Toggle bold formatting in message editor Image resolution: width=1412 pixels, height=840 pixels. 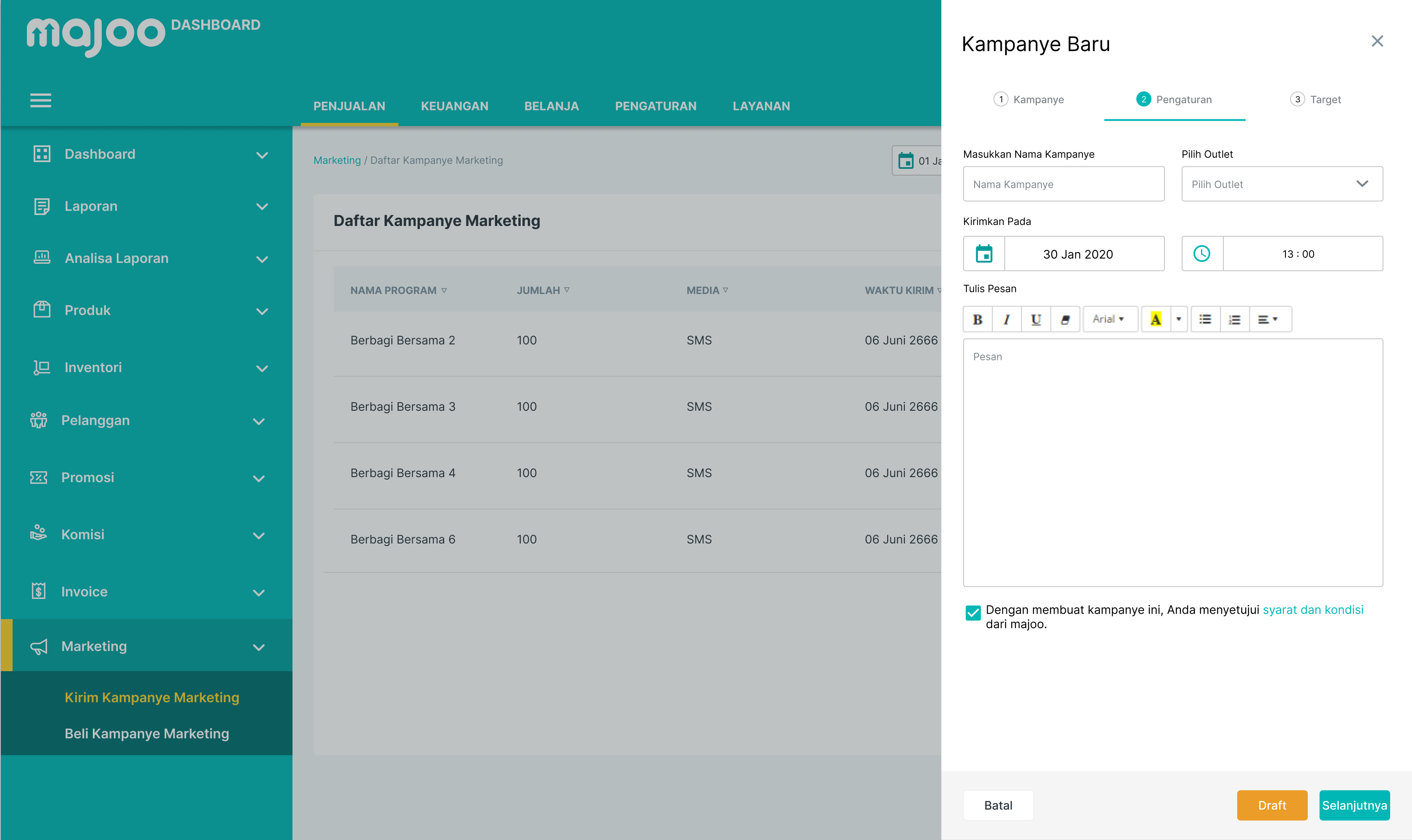[x=977, y=319]
